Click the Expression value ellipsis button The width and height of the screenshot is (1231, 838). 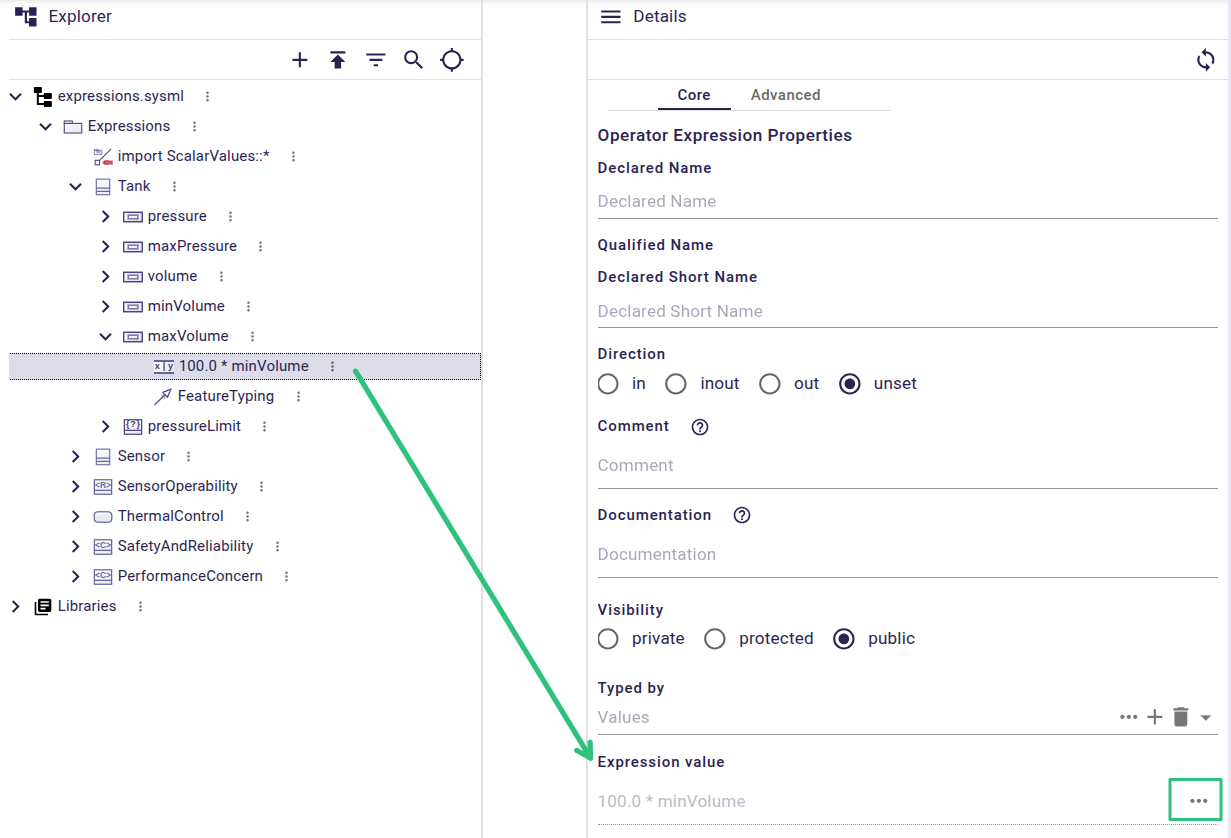pyautogui.click(x=1198, y=801)
